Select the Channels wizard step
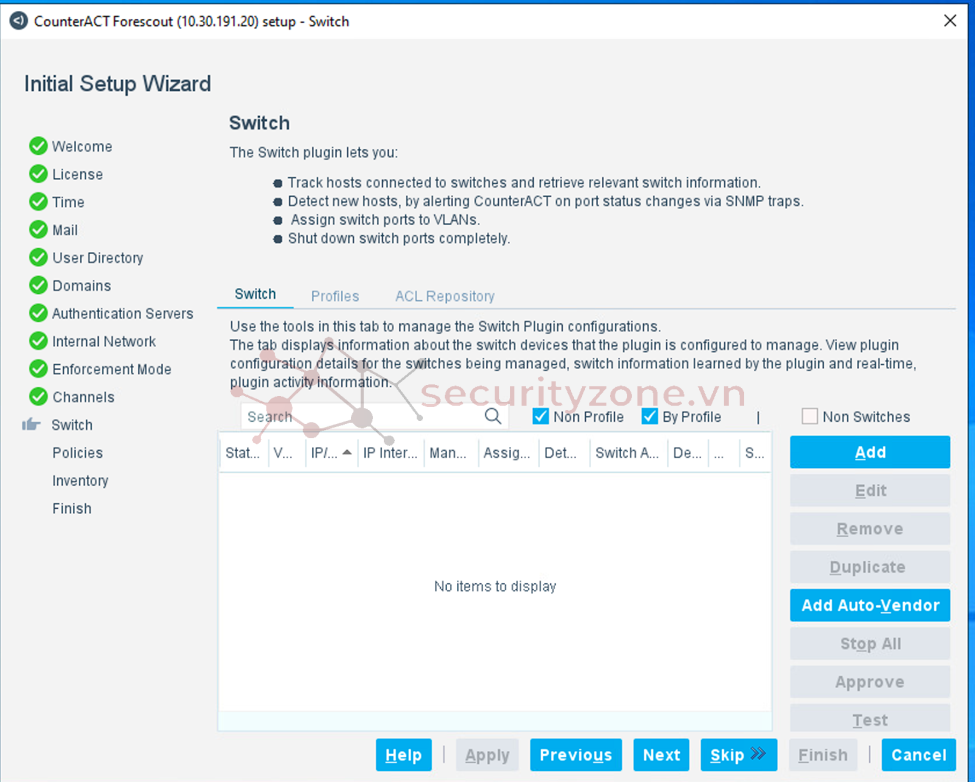 pos(83,397)
